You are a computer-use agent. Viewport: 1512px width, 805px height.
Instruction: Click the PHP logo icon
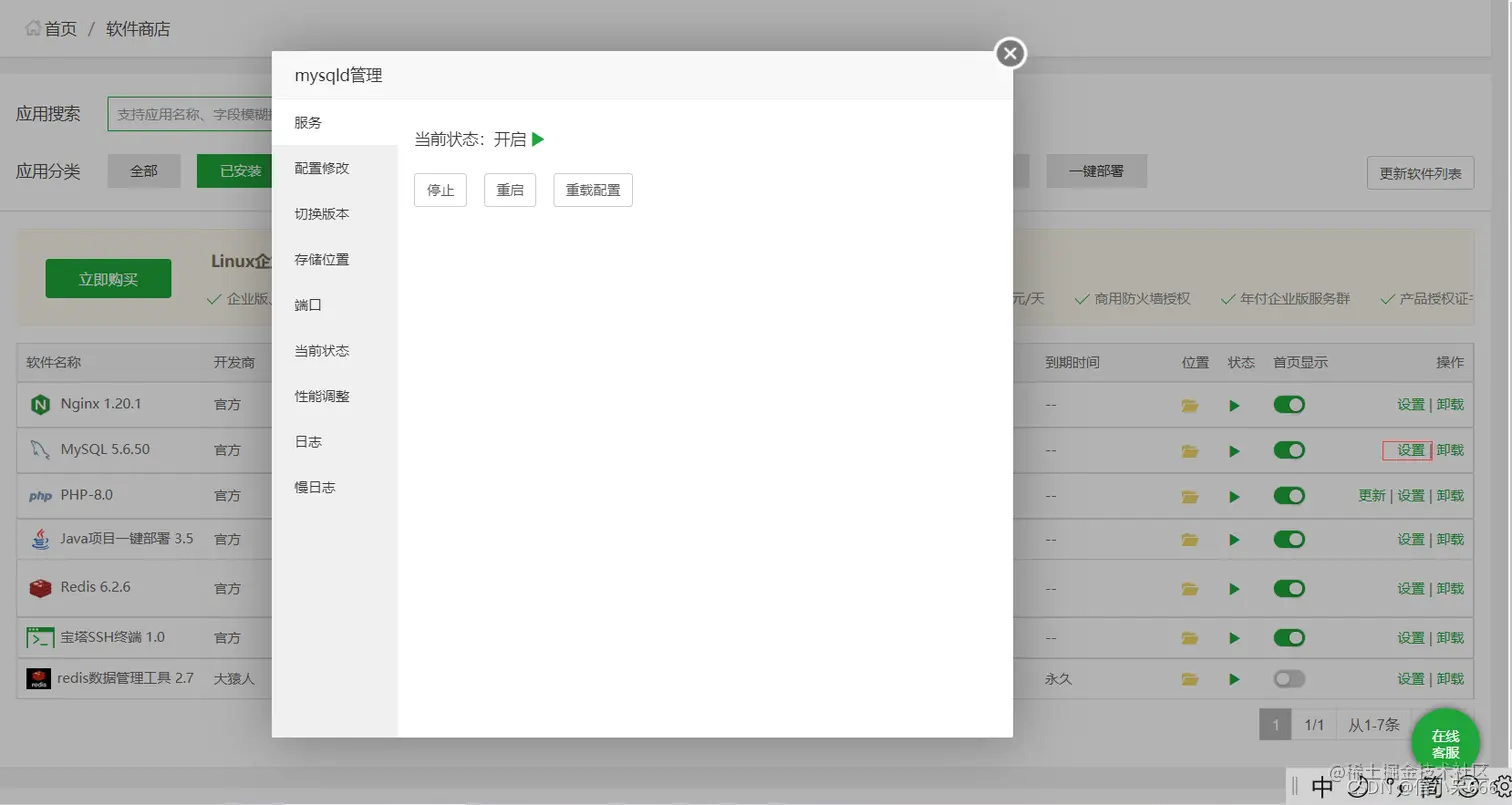click(40, 495)
